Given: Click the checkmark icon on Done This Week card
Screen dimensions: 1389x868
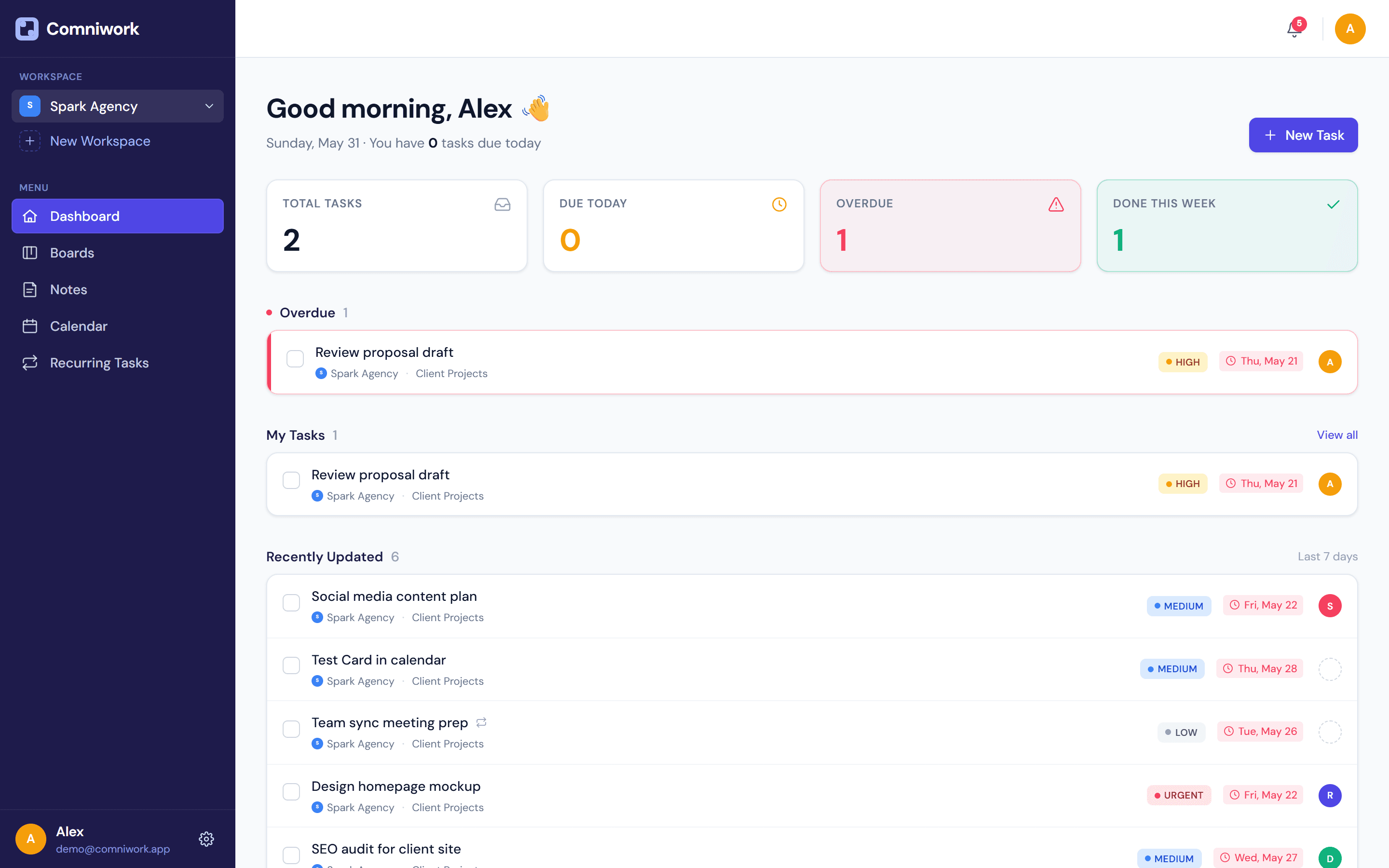Looking at the screenshot, I should [1333, 204].
